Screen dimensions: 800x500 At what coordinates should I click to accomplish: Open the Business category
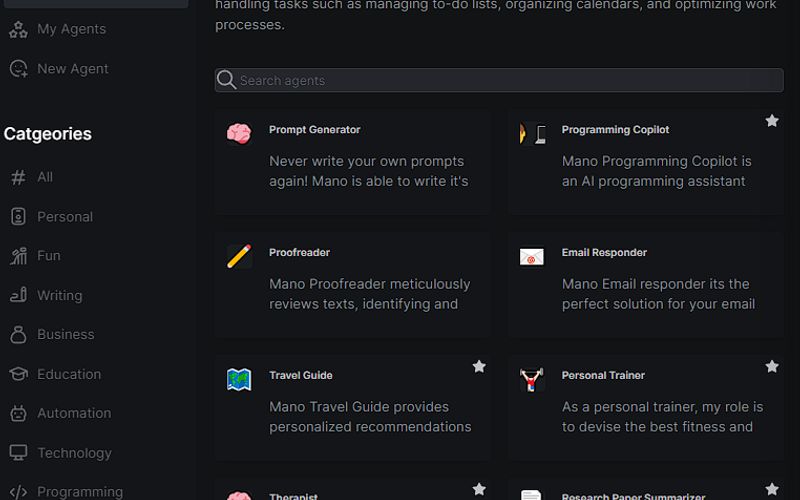(66, 335)
